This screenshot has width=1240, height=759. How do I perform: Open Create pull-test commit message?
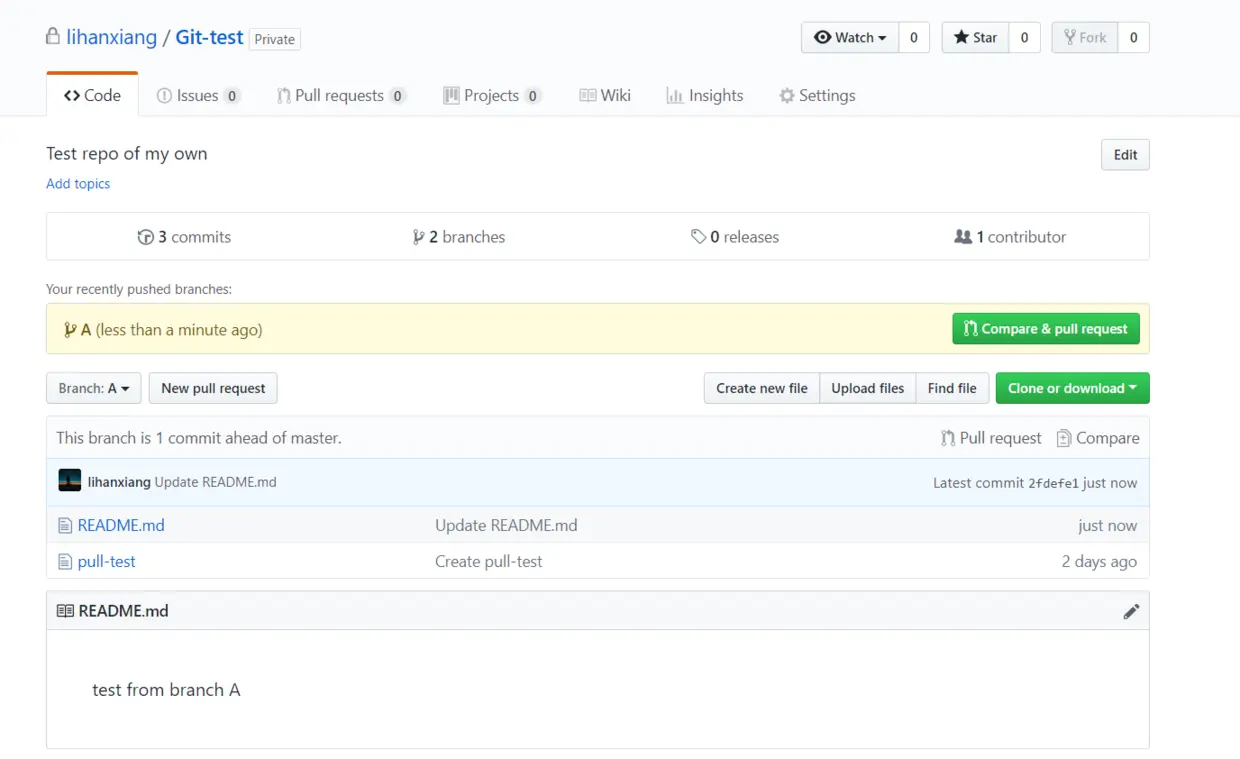click(x=489, y=561)
